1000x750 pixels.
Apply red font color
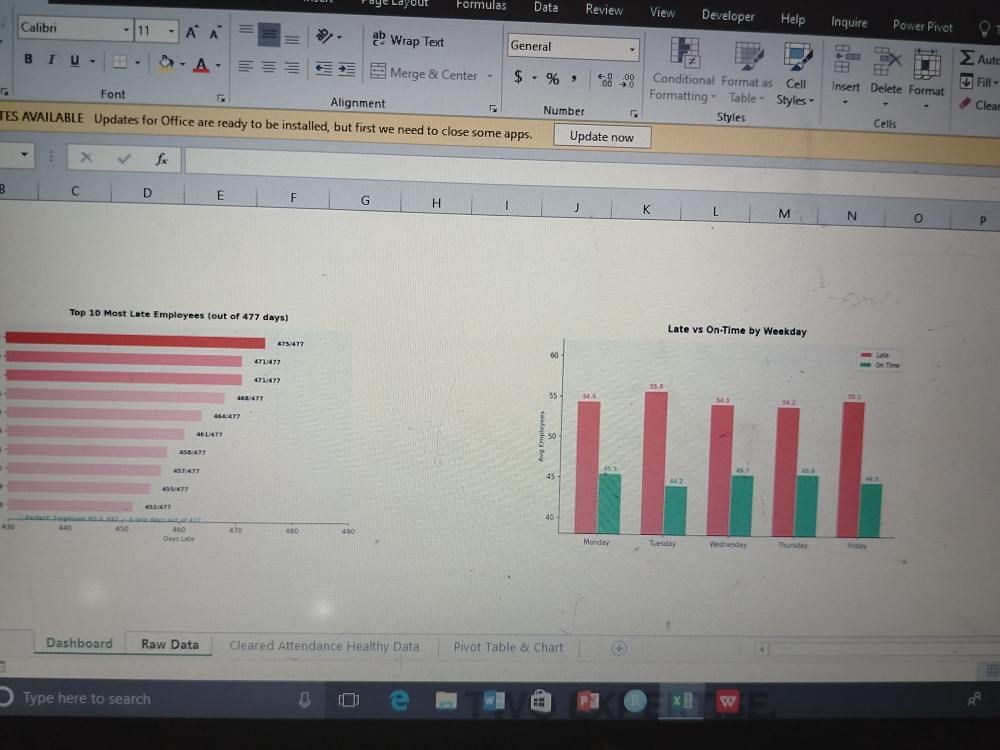click(202, 64)
